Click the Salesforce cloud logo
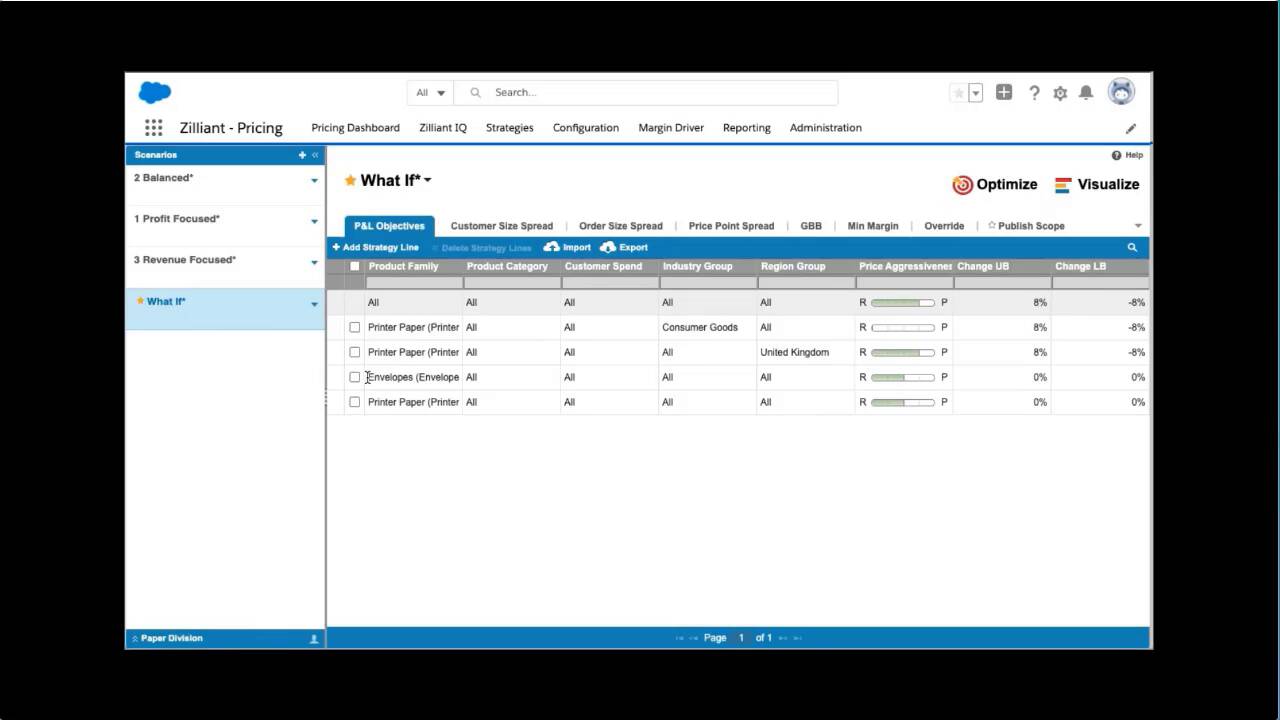This screenshot has width=1280, height=720. [x=155, y=92]
